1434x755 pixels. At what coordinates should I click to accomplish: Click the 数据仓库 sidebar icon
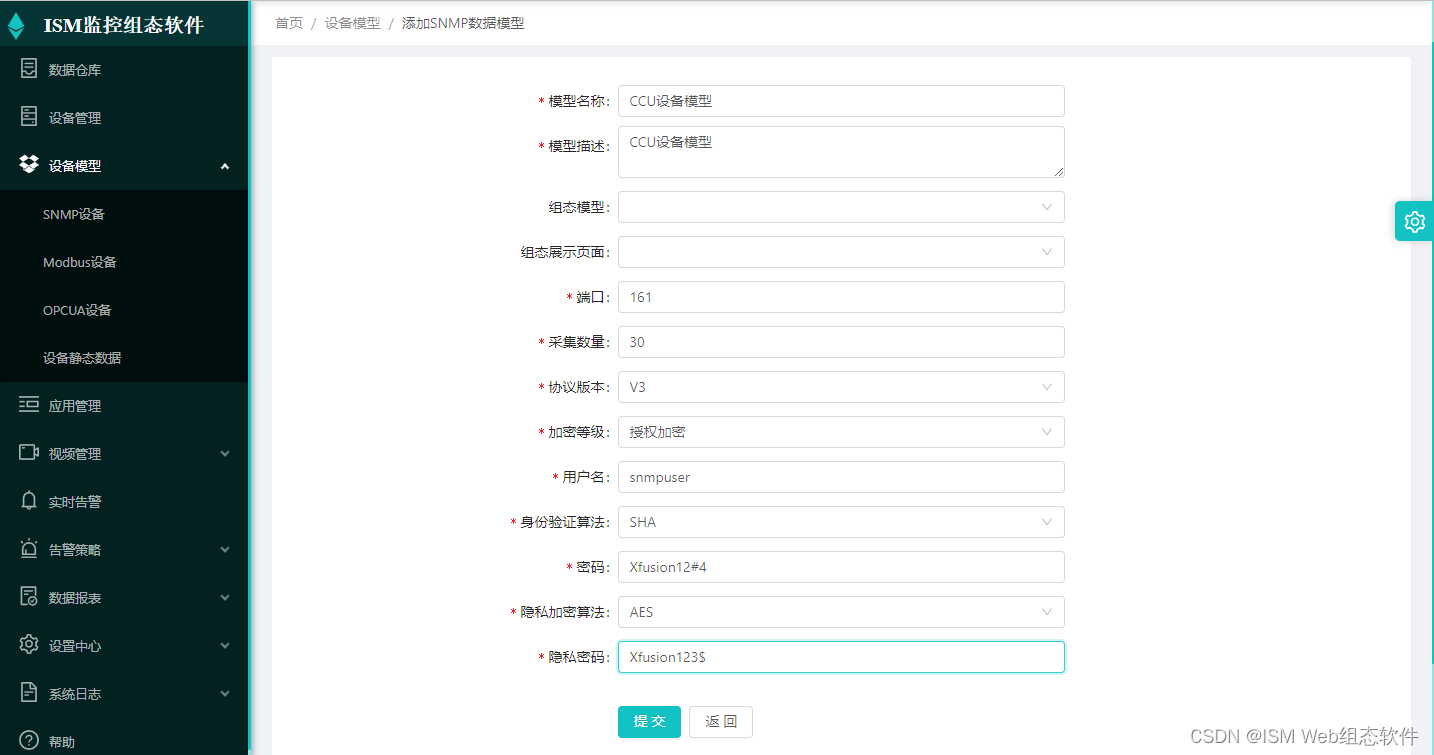pyautogui.click(x=29, y=69)
